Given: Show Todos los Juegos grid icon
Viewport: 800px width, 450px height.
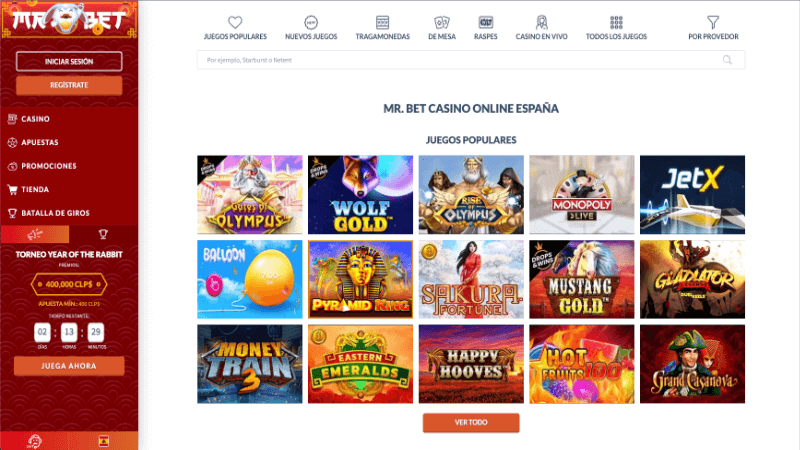Looking at the screenshot, I should 616,22.
